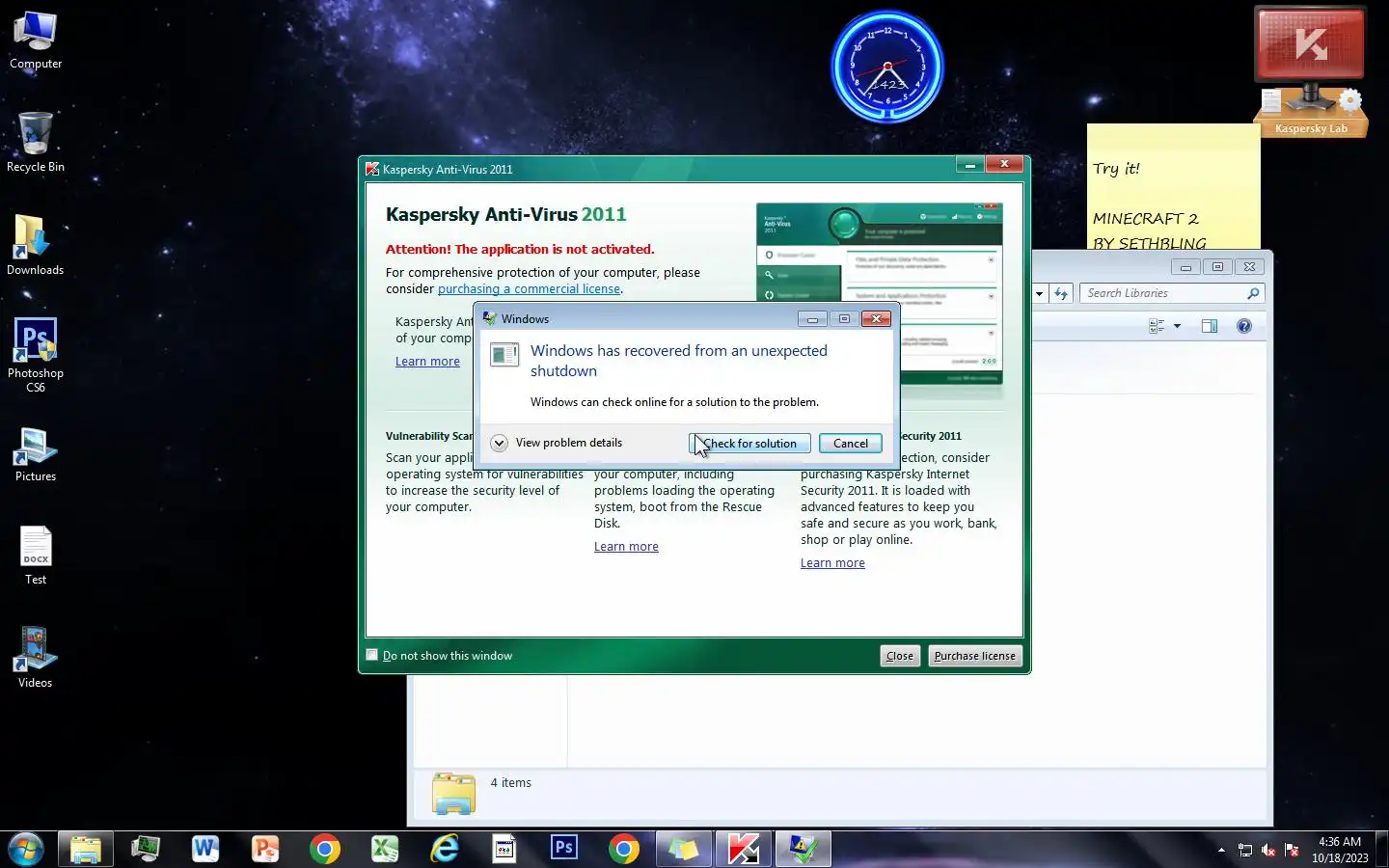Image resolution: width=1389 pixels, height=868 pixels.
Task: Maximize the Explorer Libraries window
Action: [x=1217, y=267]
